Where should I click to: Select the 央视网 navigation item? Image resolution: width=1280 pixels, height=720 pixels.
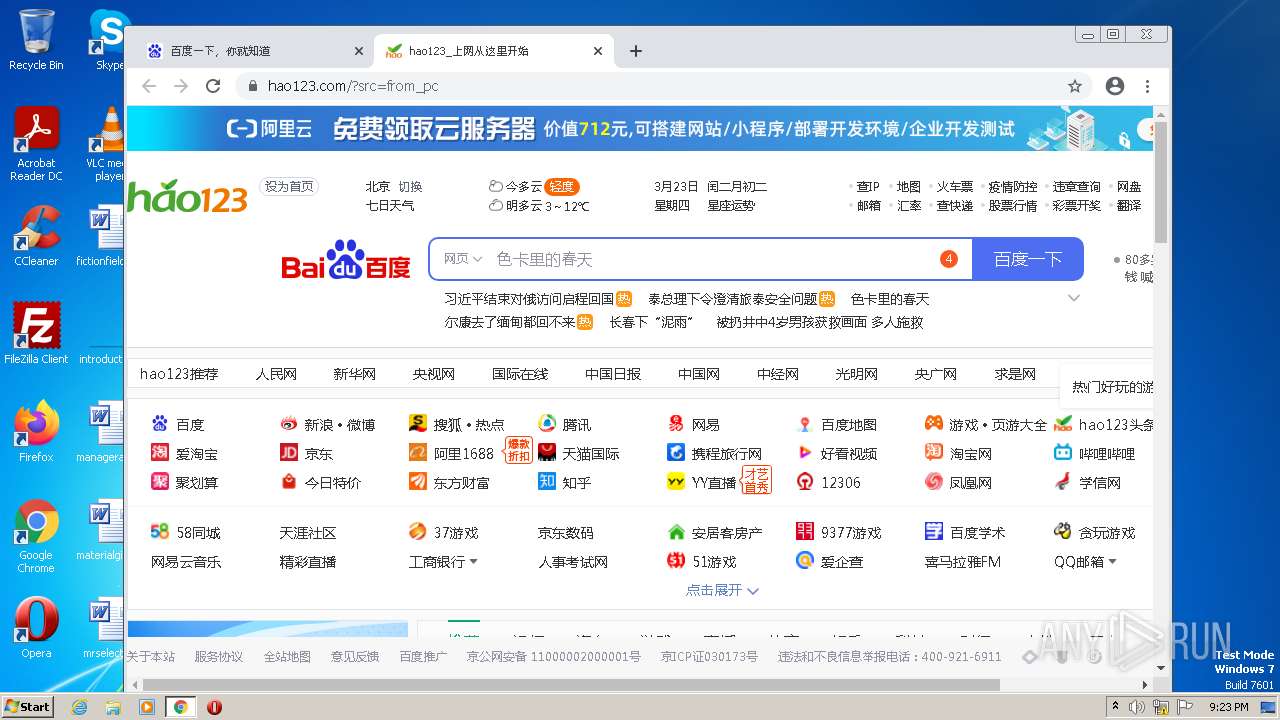coord(434,374)
